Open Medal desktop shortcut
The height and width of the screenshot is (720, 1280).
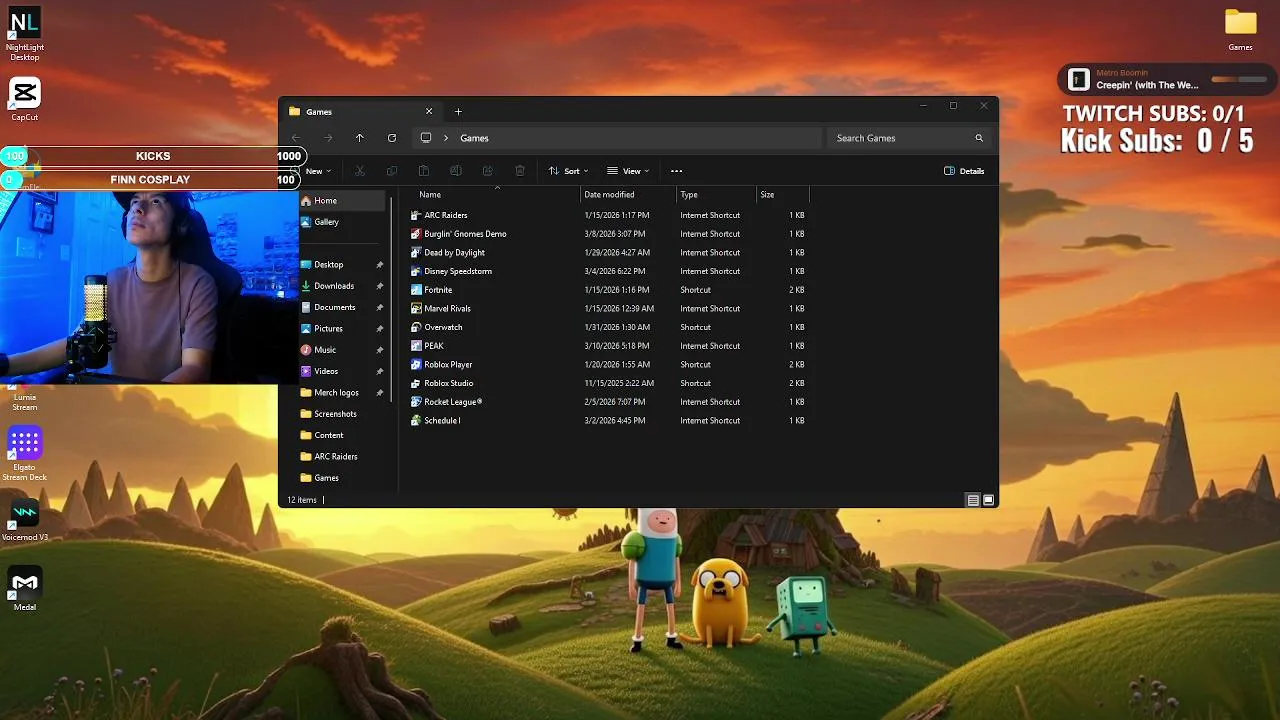point(25,589)
